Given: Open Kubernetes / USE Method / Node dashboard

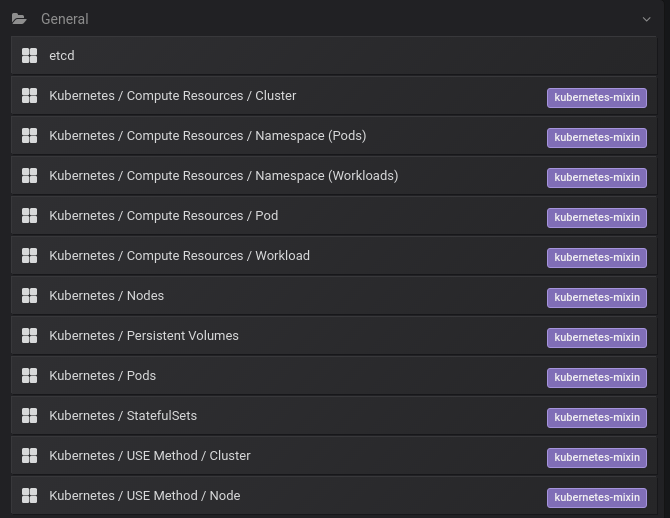Looking at the screenshot, I should point(144,496).
